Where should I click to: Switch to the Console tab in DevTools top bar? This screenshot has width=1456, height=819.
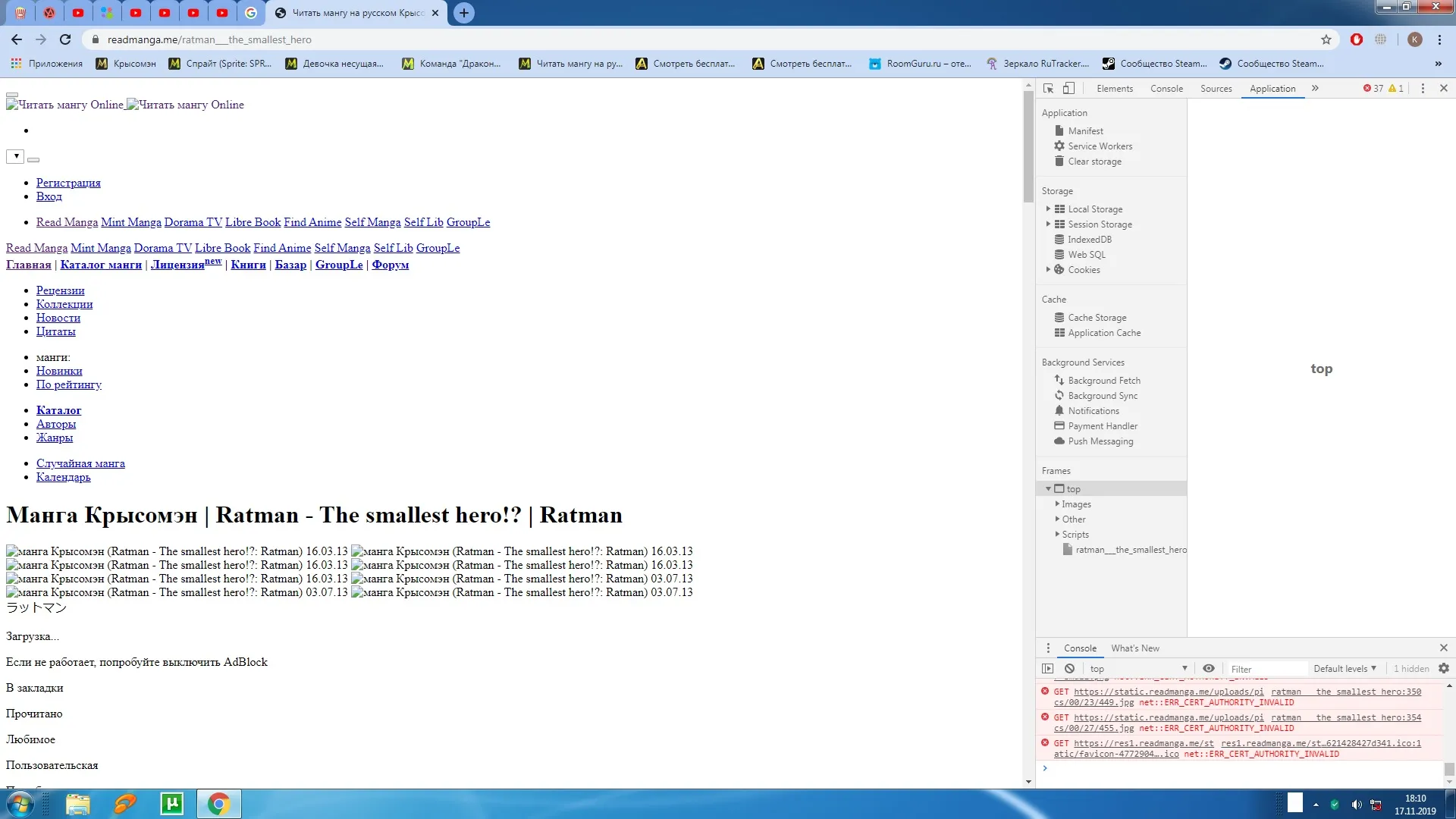coord(1166,89)
